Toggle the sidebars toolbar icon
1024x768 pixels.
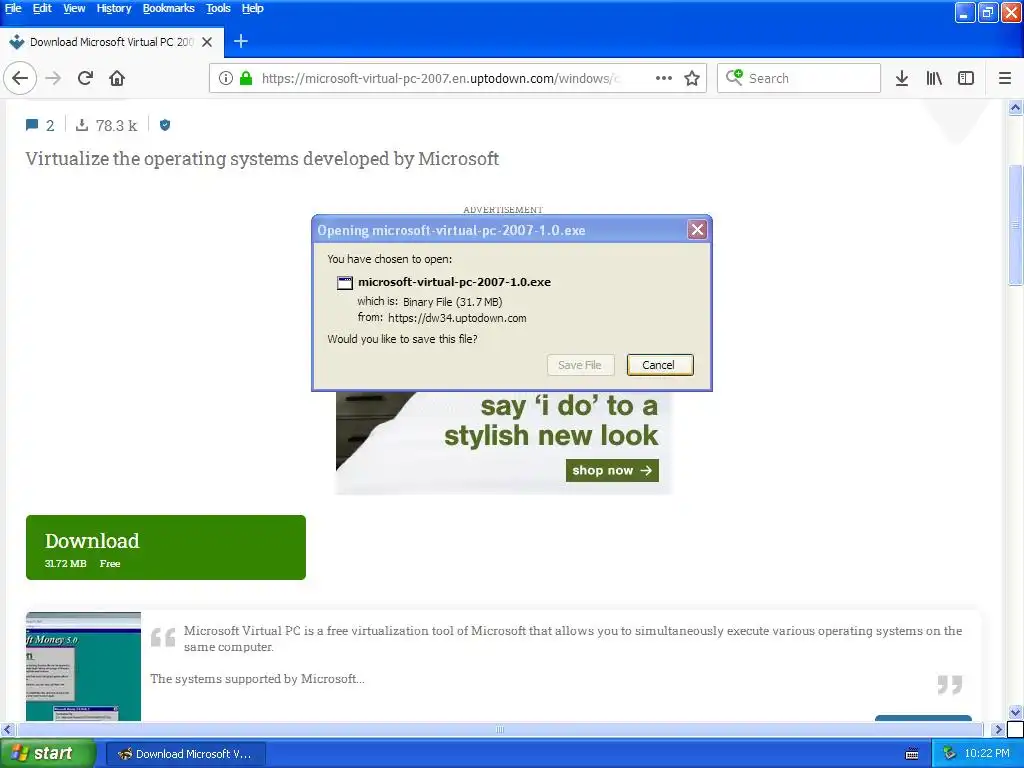965,78
